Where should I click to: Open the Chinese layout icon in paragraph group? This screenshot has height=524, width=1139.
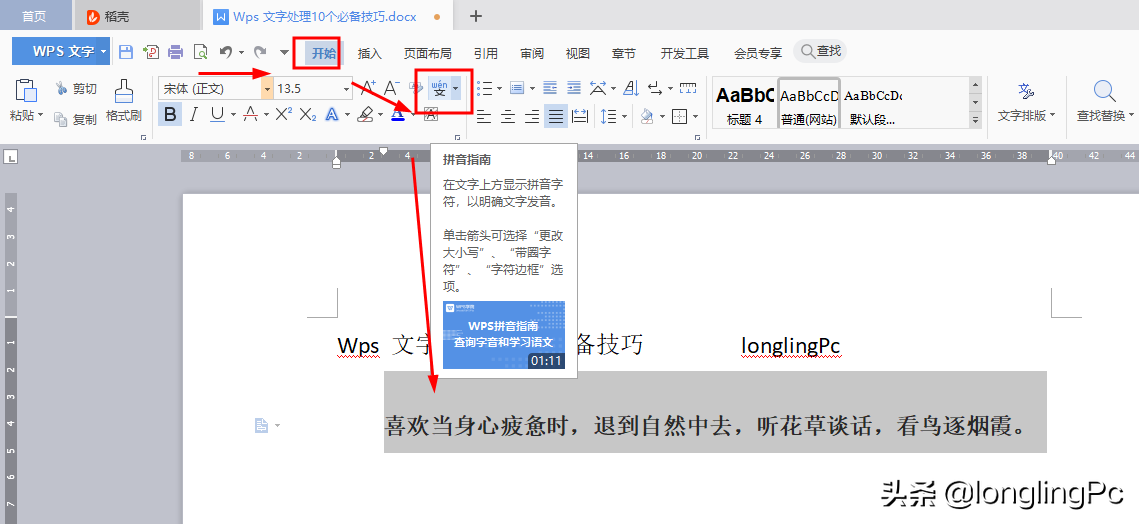point(598,89)
